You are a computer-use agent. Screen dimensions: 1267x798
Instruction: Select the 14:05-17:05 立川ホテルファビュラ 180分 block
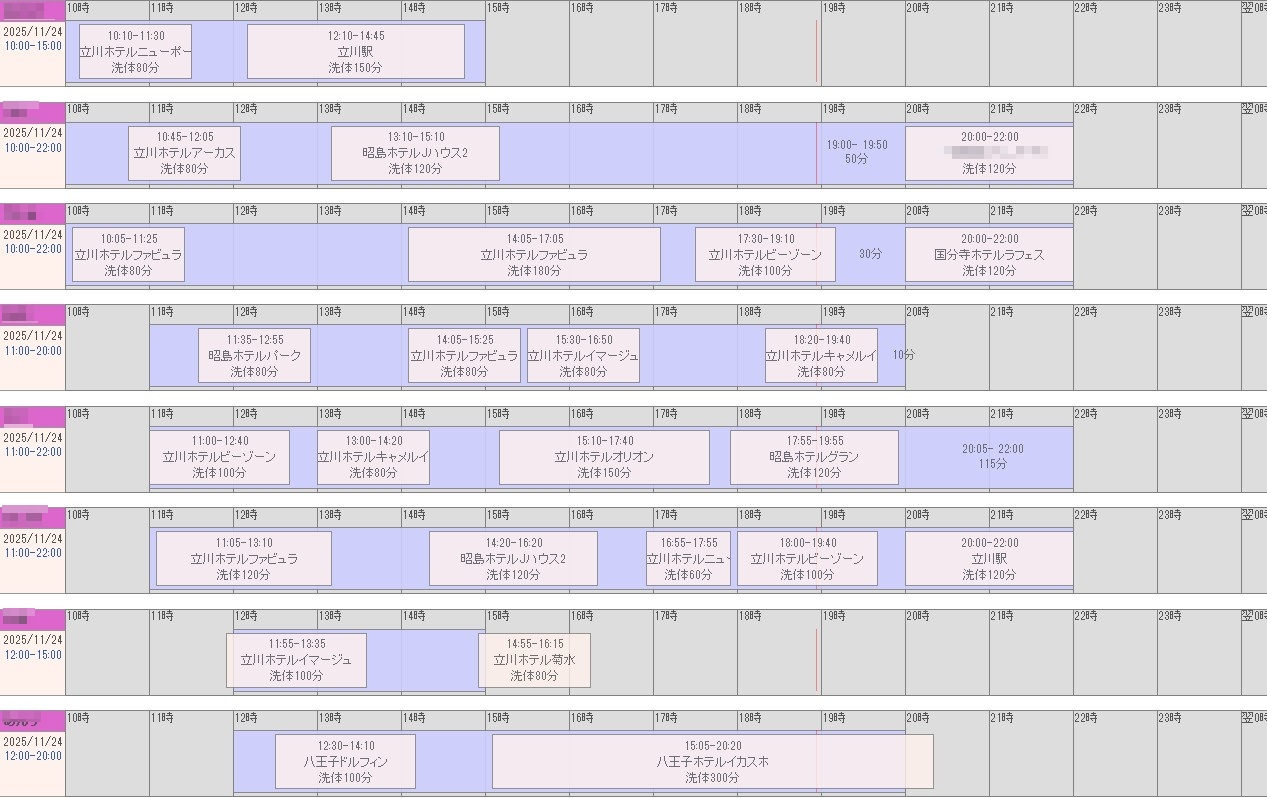(534, 255)
